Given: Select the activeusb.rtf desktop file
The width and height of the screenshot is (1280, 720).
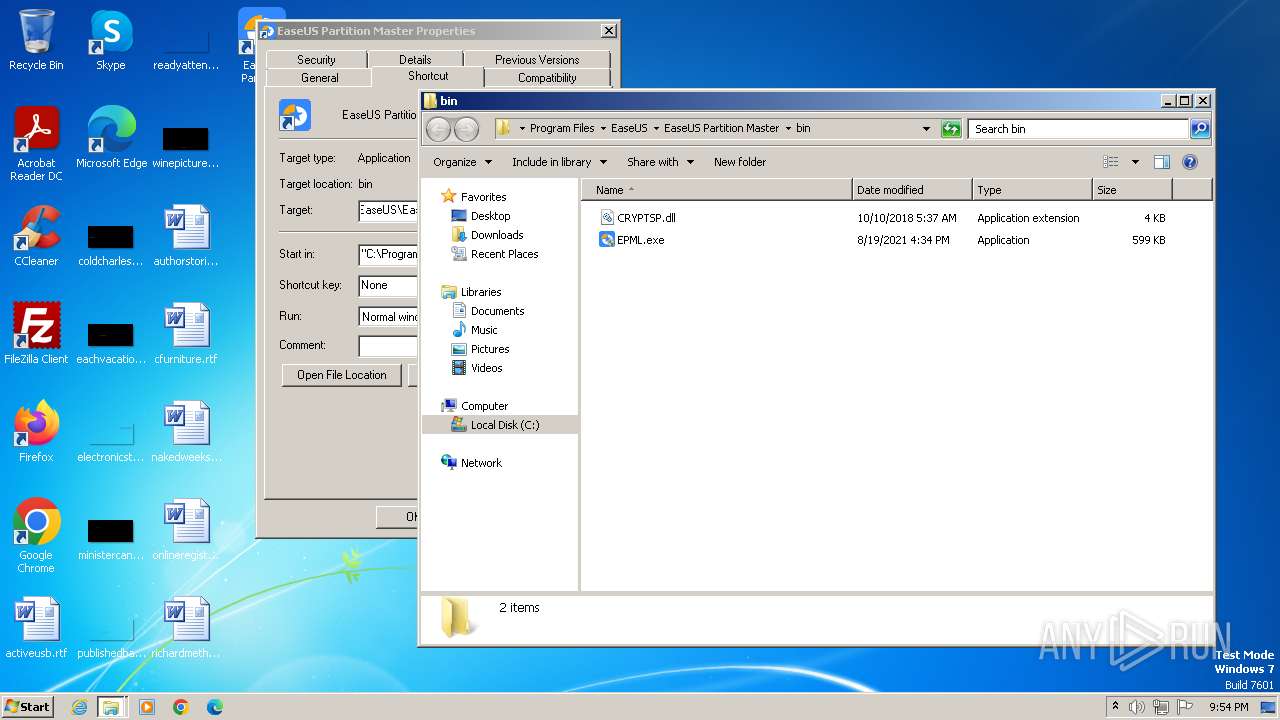Looking at the screenshot, I should click(x=36, y=628).
